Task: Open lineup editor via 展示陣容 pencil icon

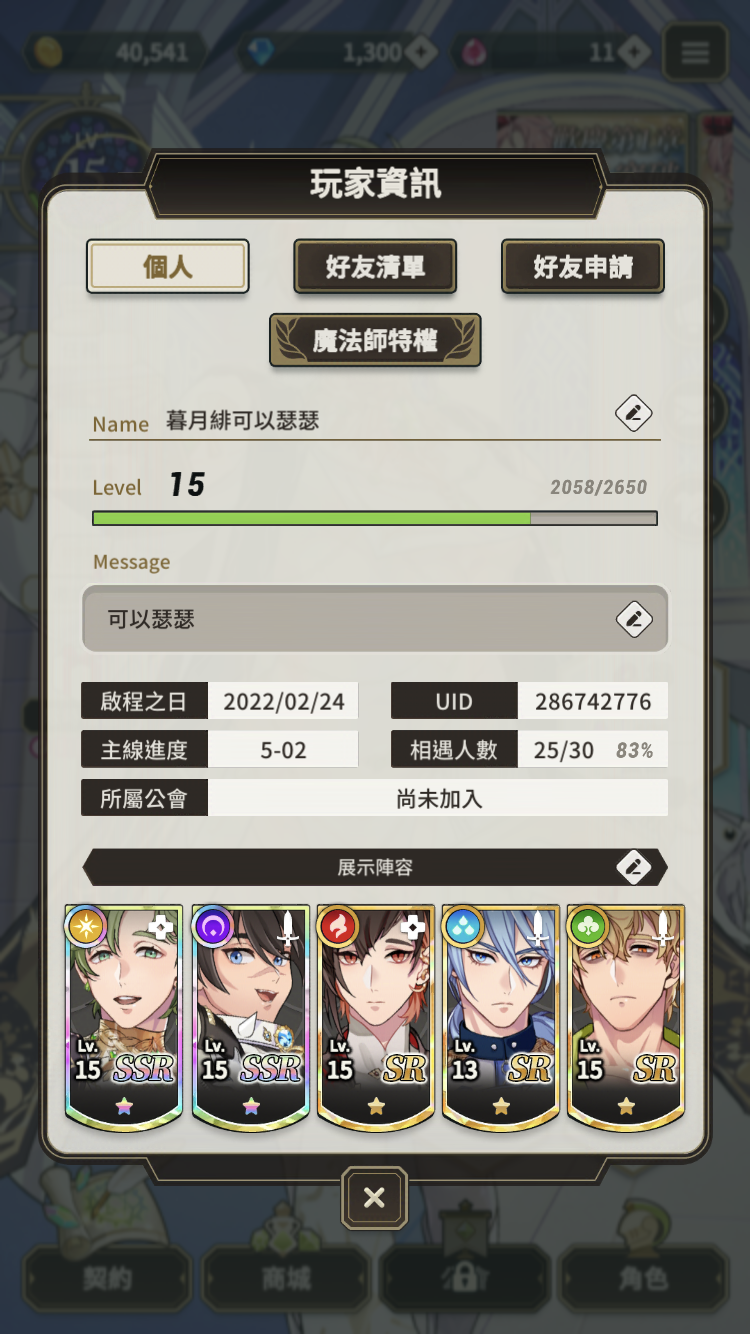Action: (634, 867)
